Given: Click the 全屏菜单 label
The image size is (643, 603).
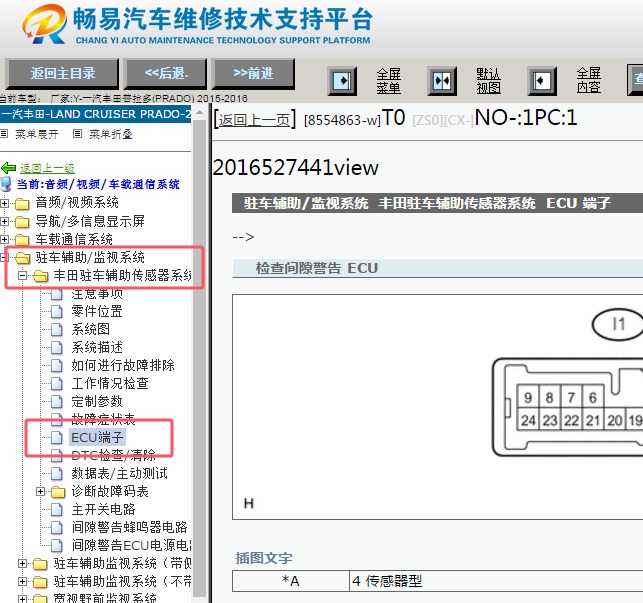Looking at the screenshot, I should (x=389, y=81).
